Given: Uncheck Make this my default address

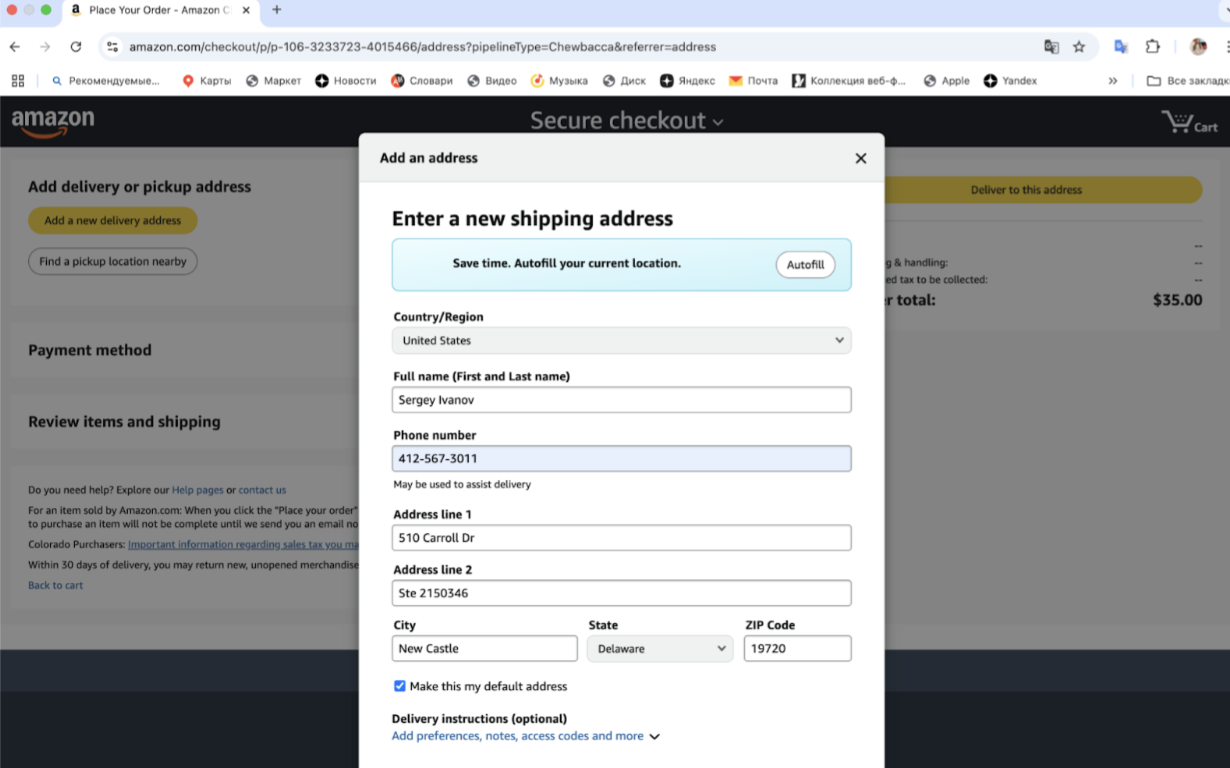Looking at the screenshot, I should point(400,686).
